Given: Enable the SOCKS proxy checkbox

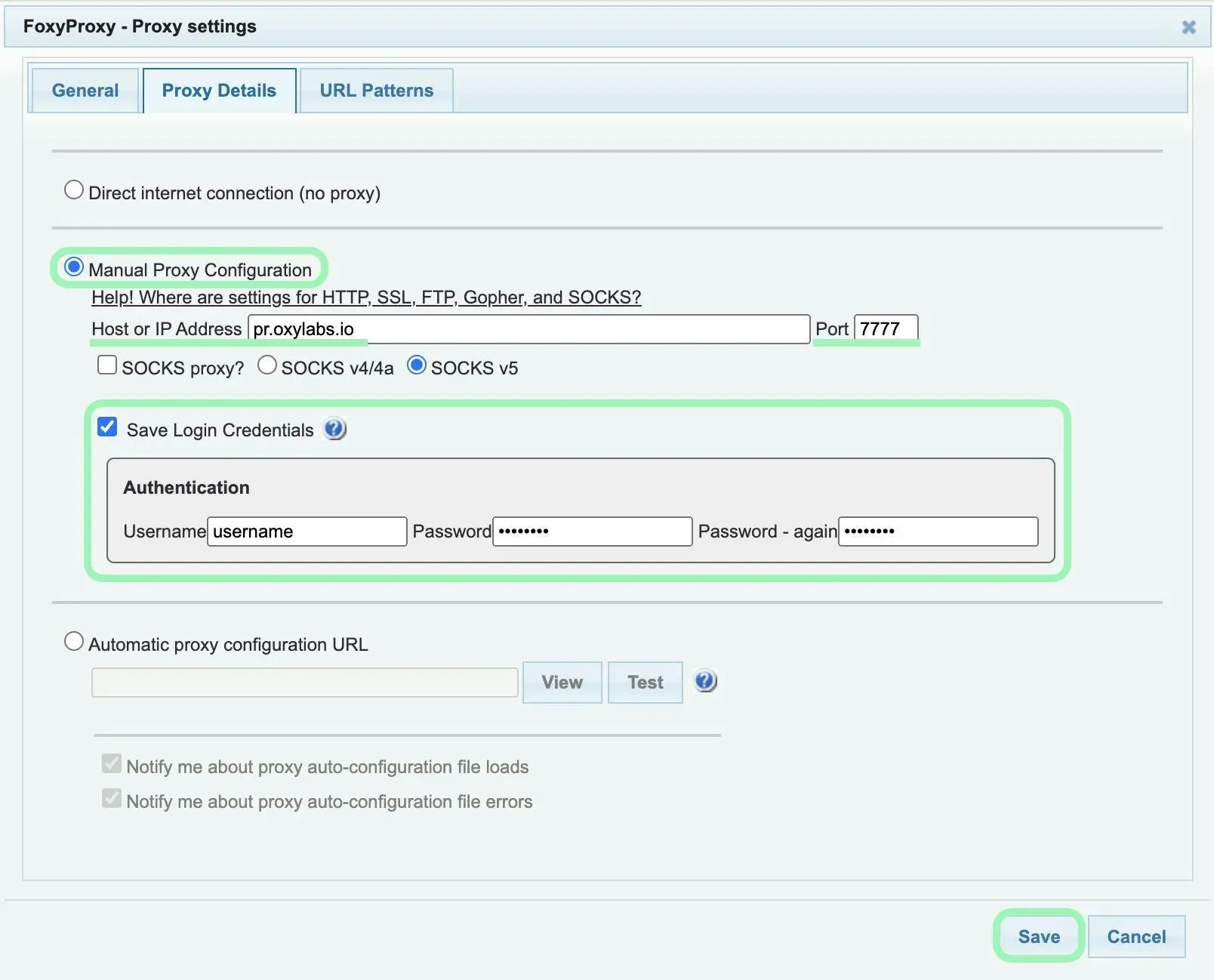Looking at the screenshot, I should (107, 365).
